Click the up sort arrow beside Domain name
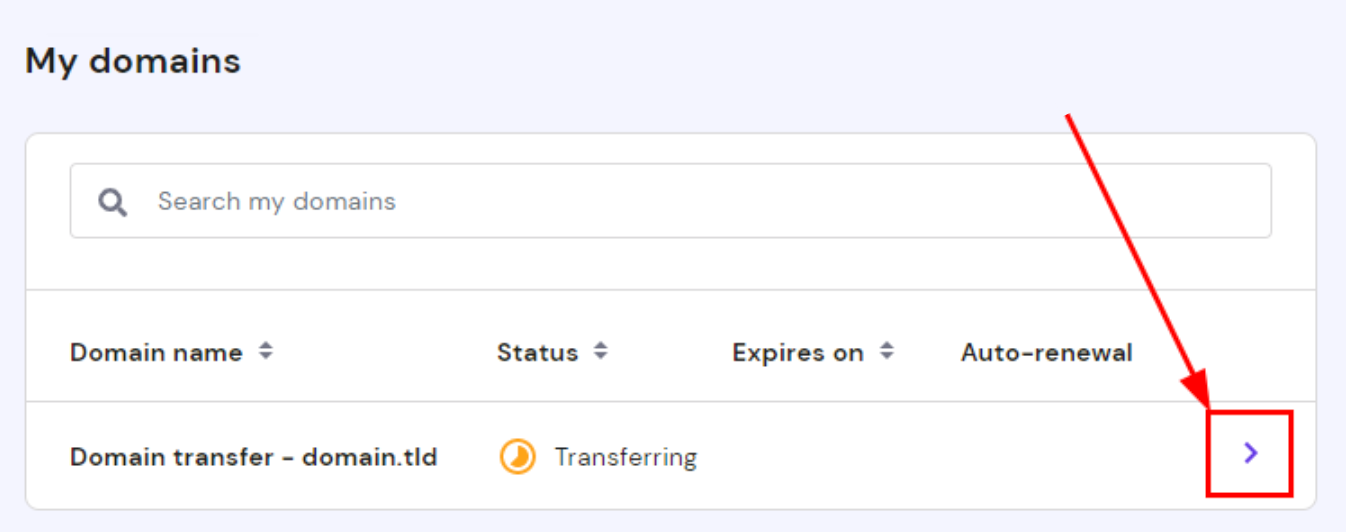The image size is (1356, 532). click(x=265, y=346)
